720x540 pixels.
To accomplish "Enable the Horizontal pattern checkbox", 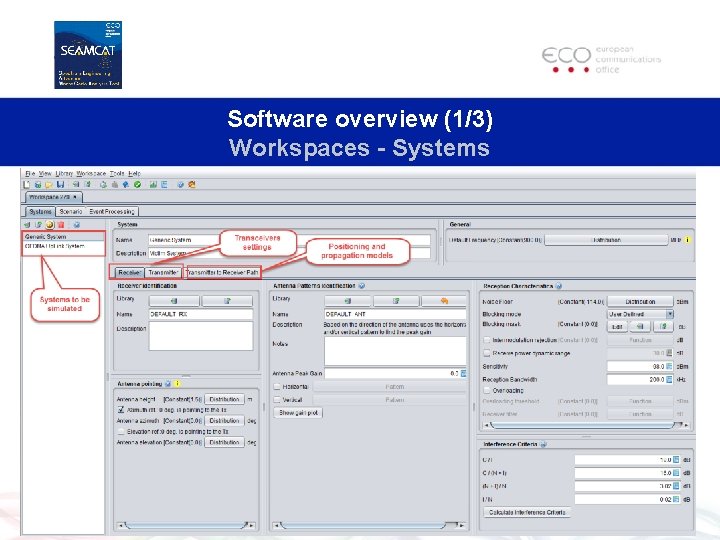I will point(277,387).
